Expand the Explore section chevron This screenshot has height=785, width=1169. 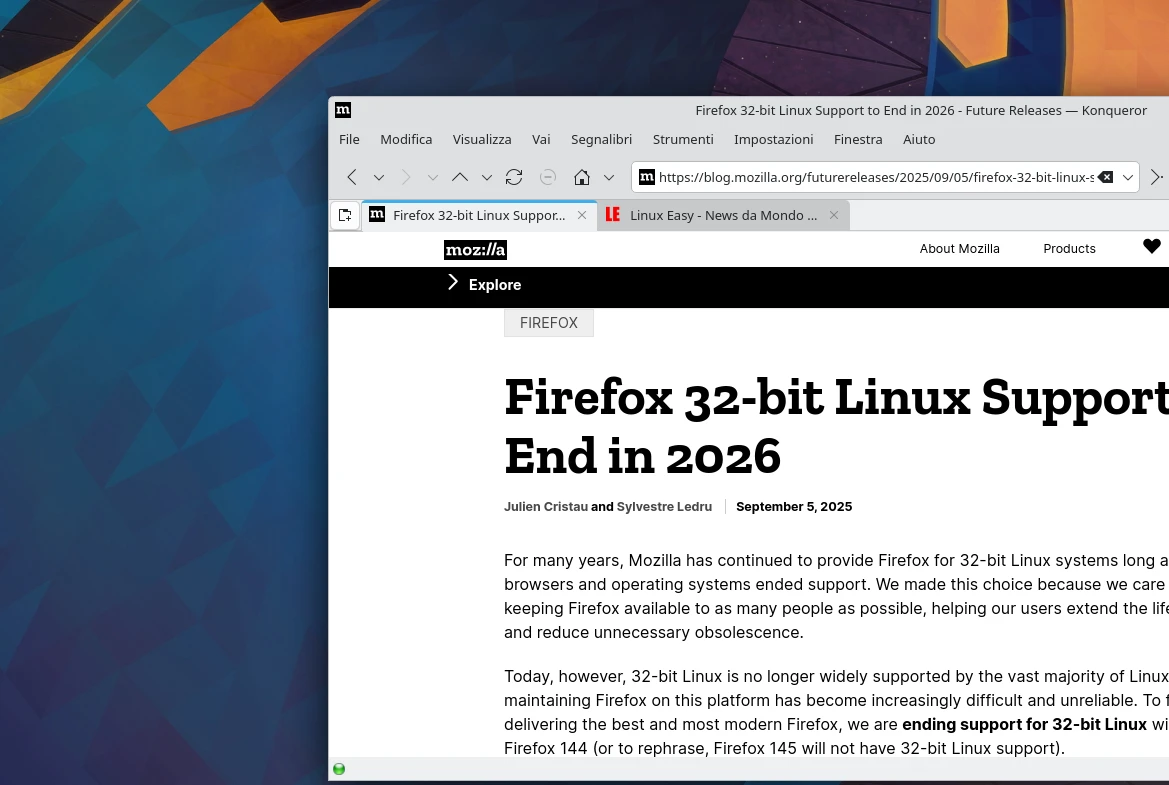(453, 283)
